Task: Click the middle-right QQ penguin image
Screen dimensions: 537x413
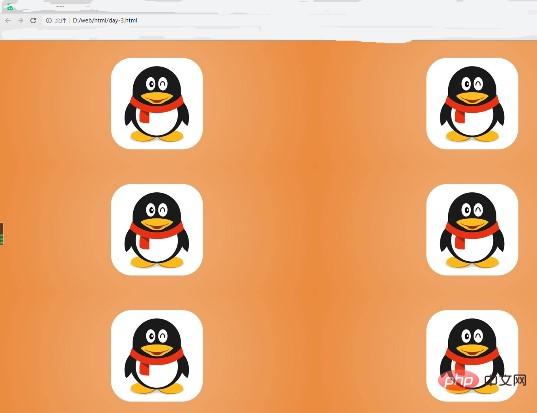Action: pos(472,229)
